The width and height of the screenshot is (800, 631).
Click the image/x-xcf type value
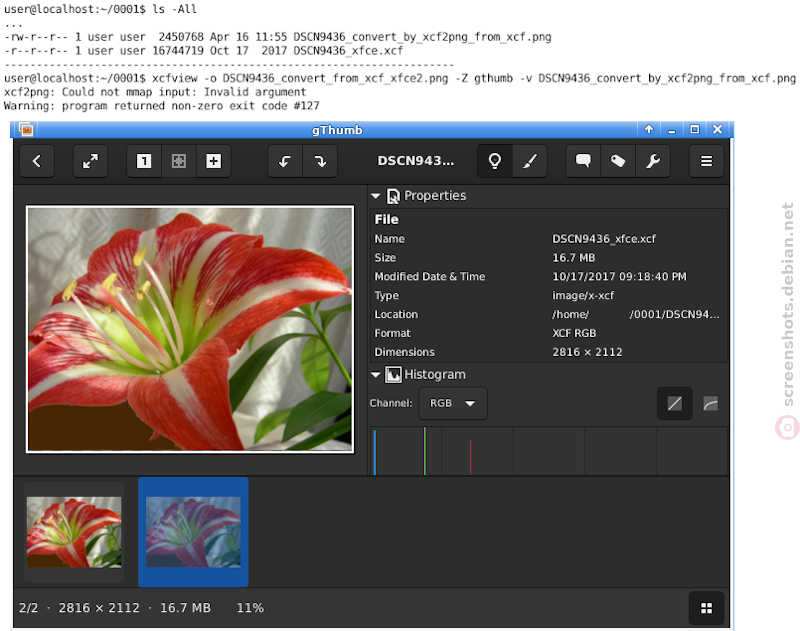click(583, 295)
